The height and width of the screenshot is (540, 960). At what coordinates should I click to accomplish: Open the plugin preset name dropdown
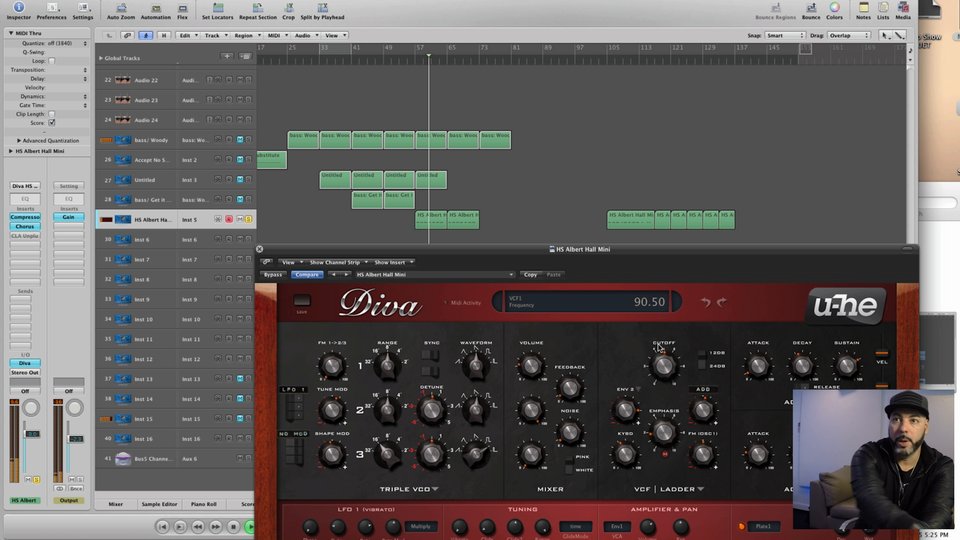point(435,274)
